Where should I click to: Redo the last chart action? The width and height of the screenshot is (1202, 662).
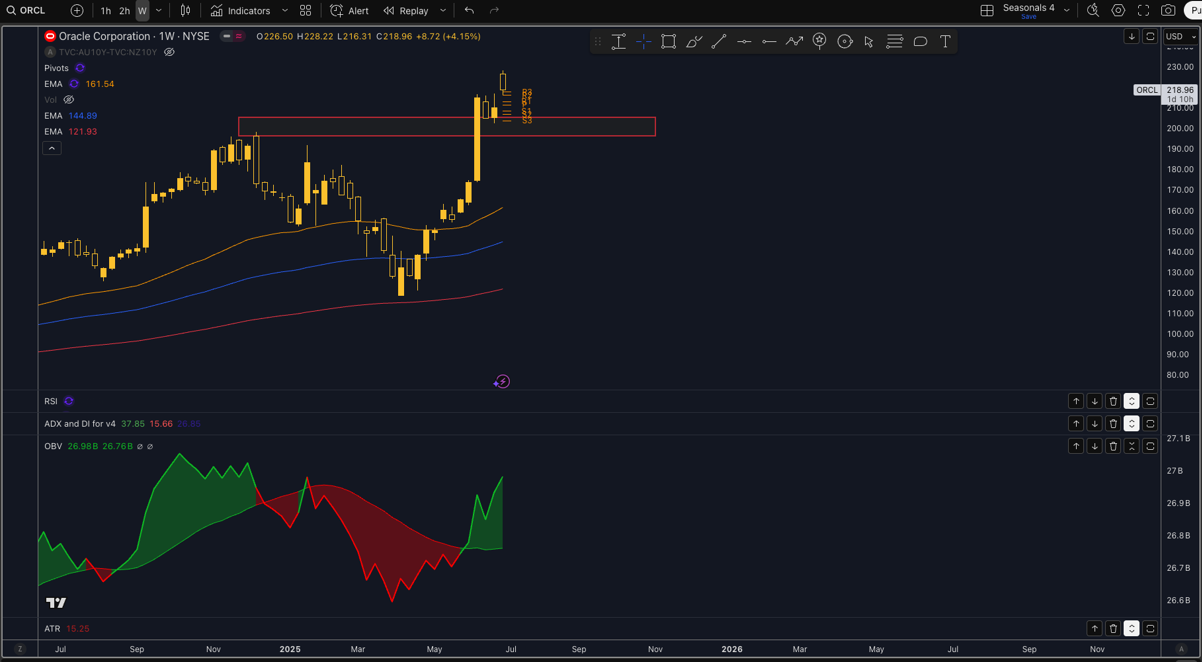pyautogui.click(x=494, y=10)
